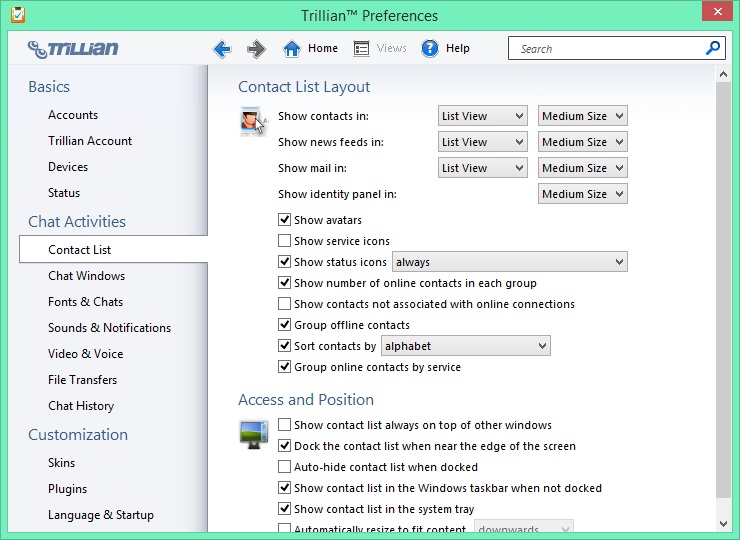Enable Show contacts not associated with online connections
This screenshot has height=540, width=740.
coord(284,304)
